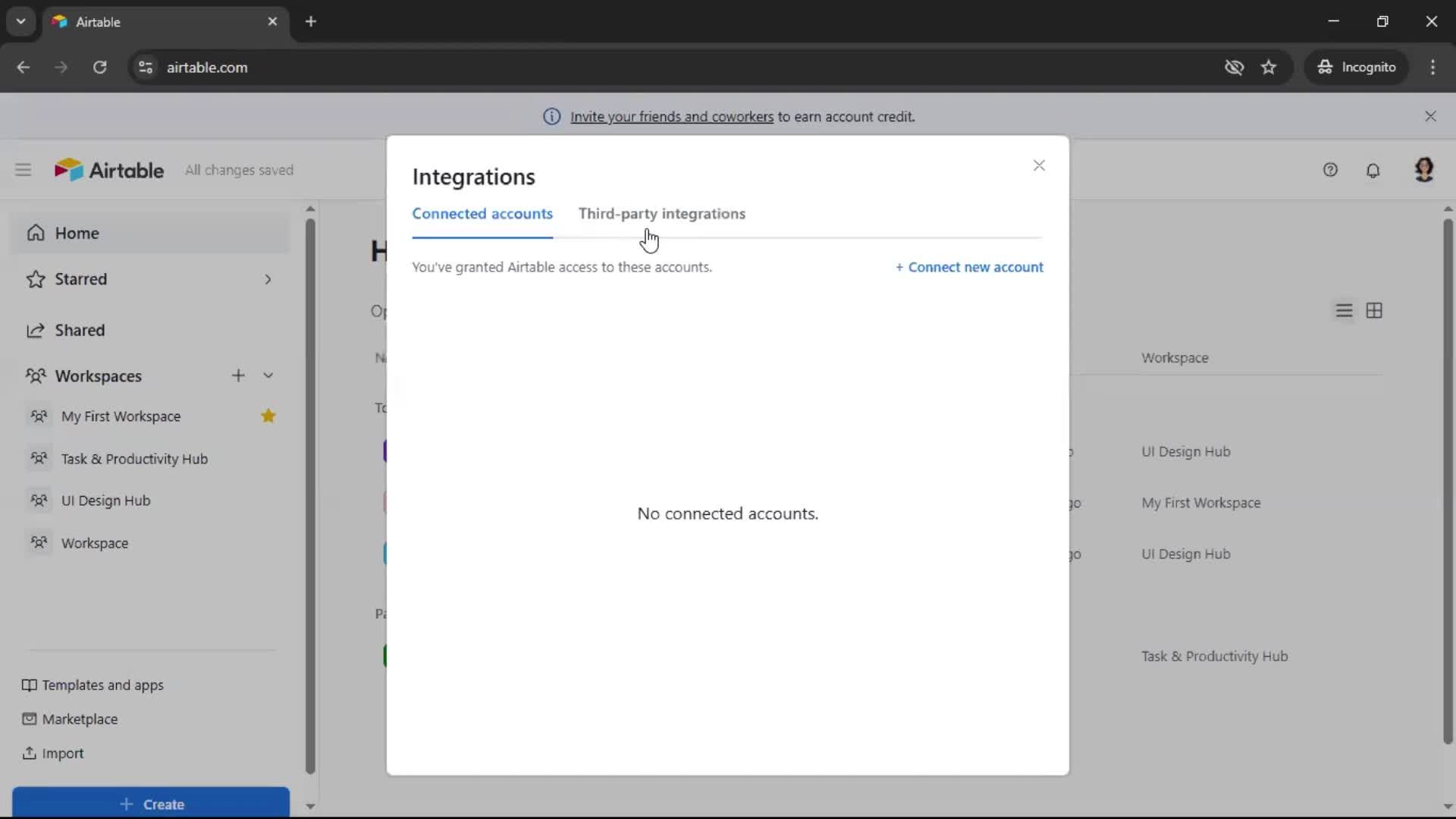
Task: Click sidebar scroll down arrow
Action: click(x=309, y=806)
